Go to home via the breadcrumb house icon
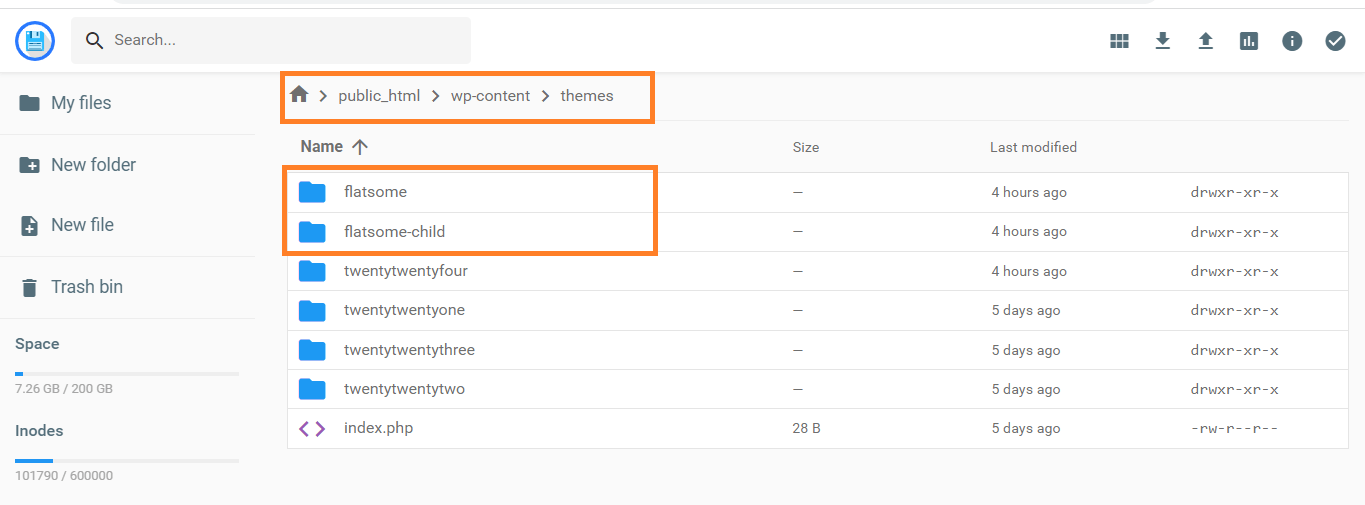Screen dimensions: 1365x505 pyautogui.click(x=298, y=95)
